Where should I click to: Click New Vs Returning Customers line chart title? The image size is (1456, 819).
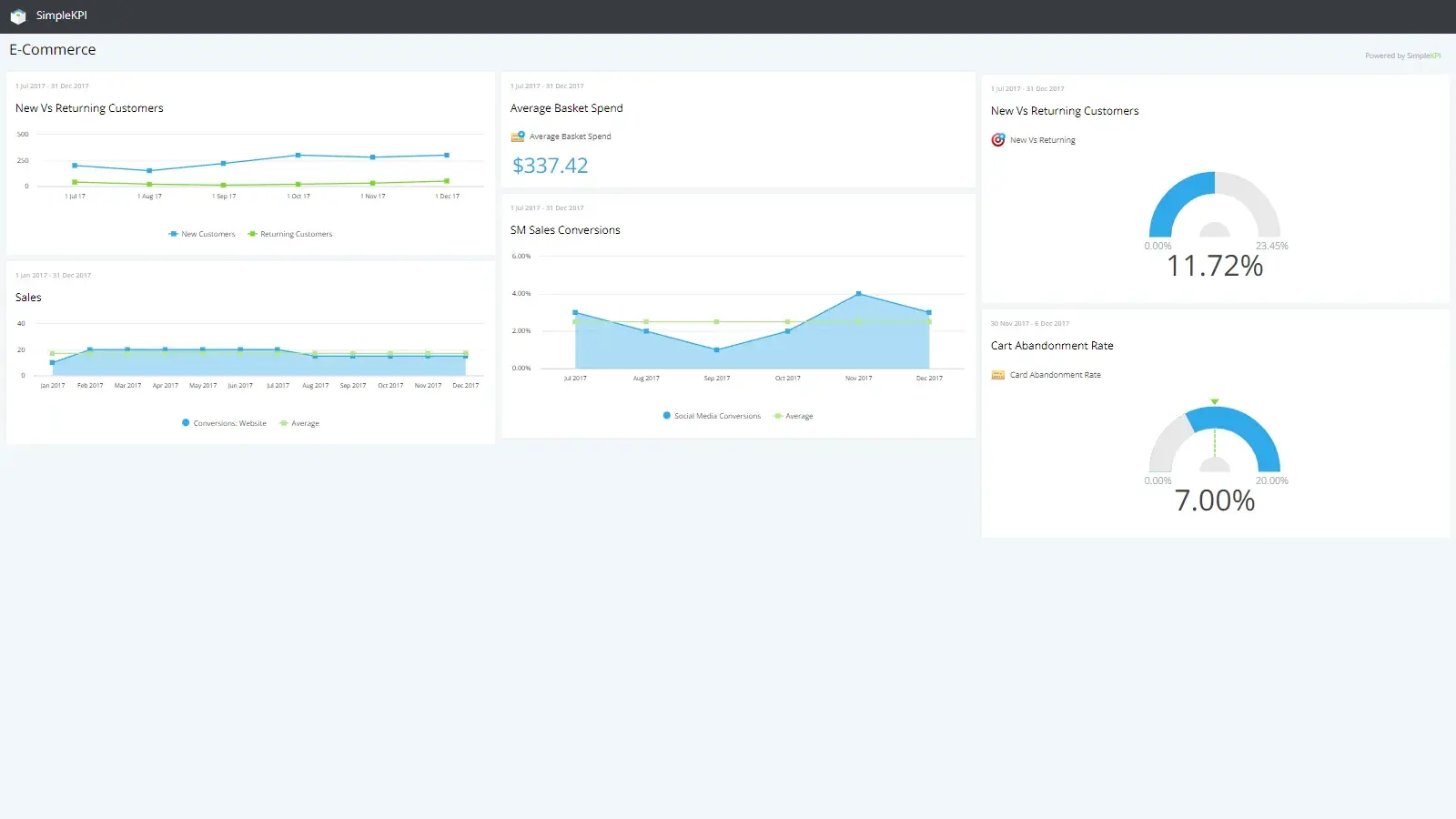pos(89,108)
